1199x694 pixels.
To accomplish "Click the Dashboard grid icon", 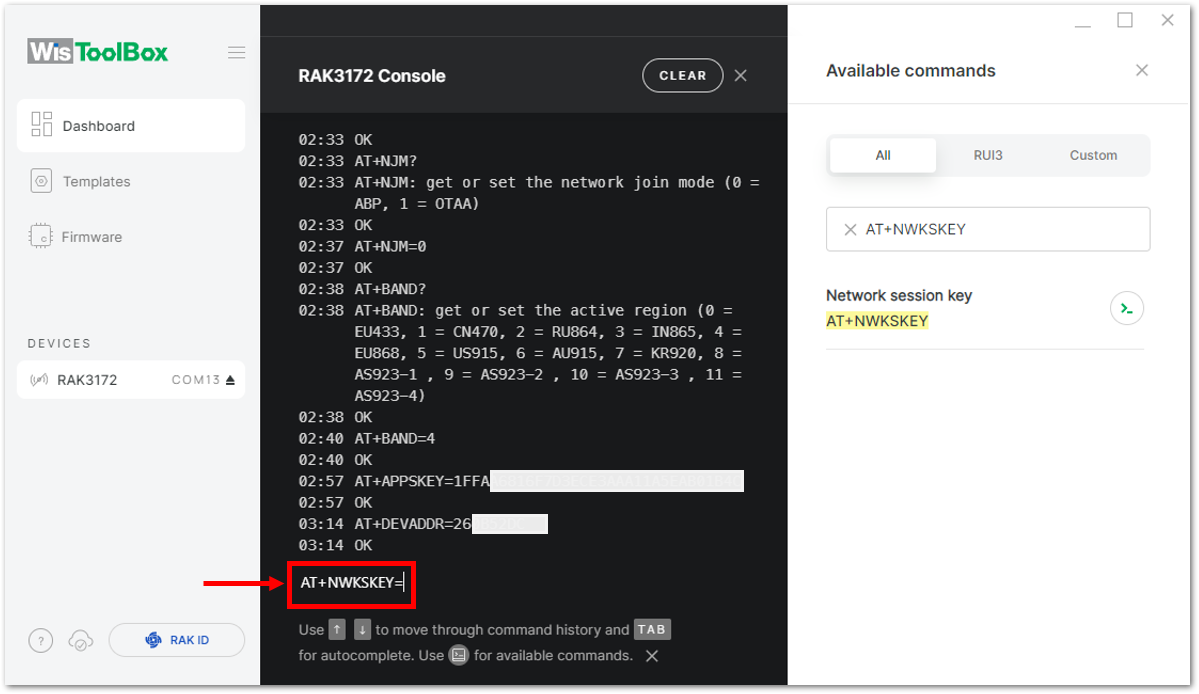I will pos(41,125).
